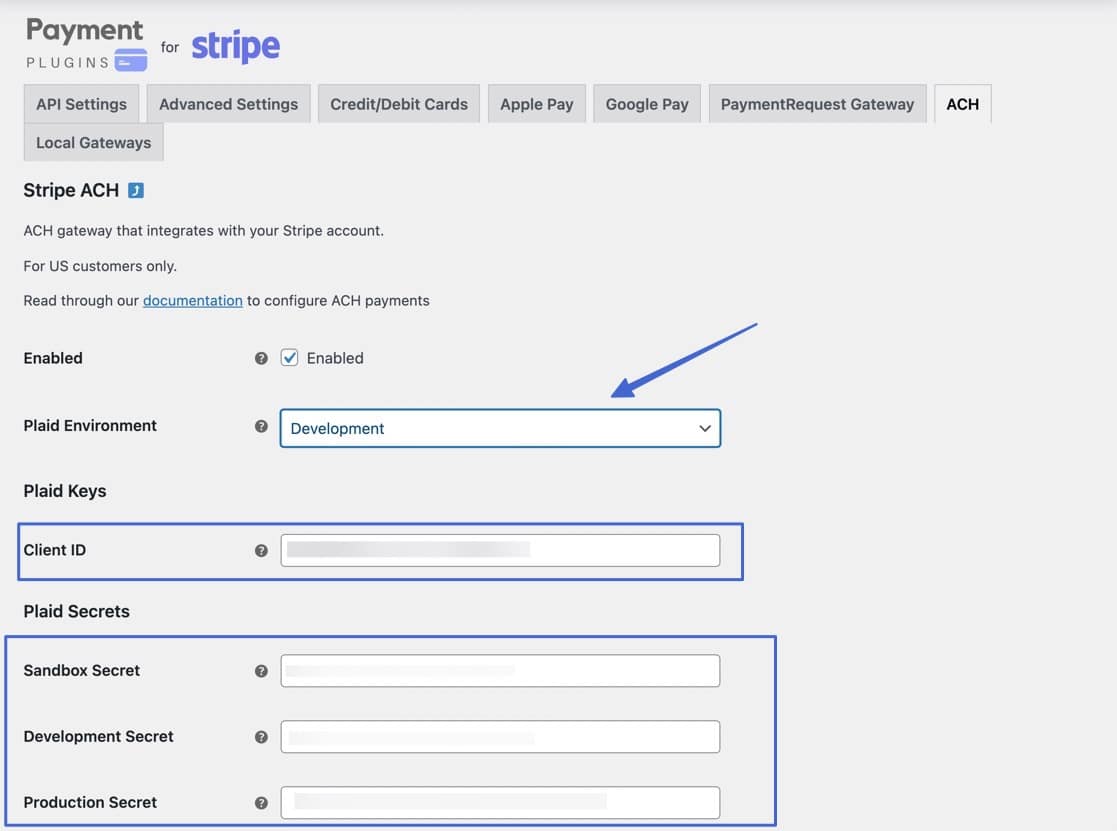Click the help icon next to Client ID
This screenshot has height=831, width=1117.
click(261, 550)
